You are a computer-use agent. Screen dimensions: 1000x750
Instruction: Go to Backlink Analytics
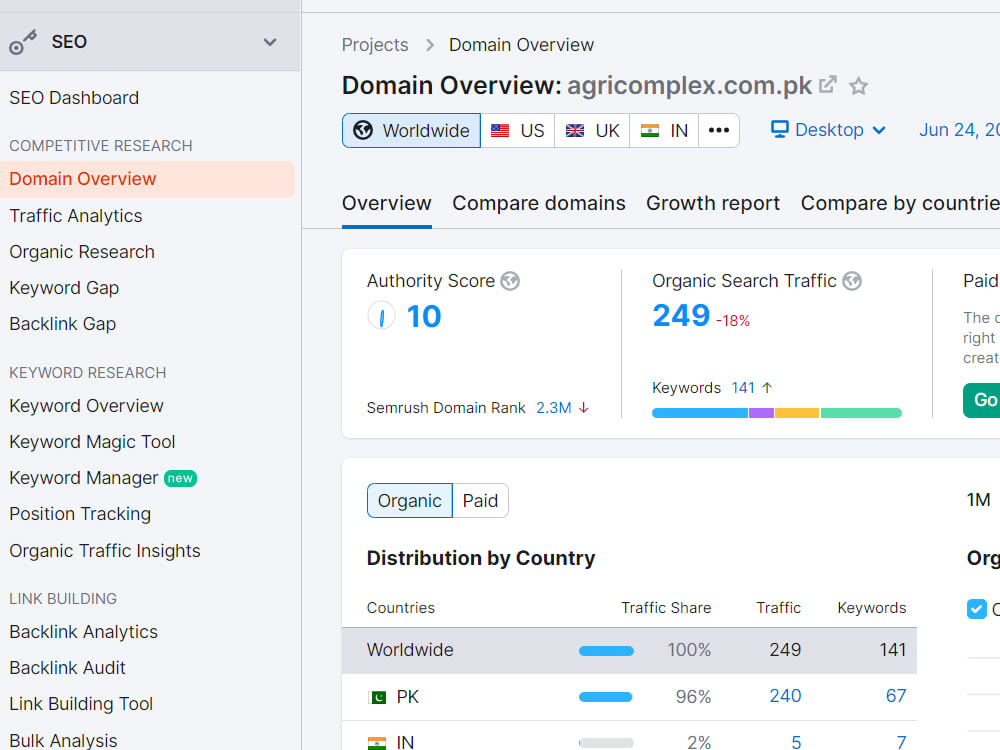point(84,631)
